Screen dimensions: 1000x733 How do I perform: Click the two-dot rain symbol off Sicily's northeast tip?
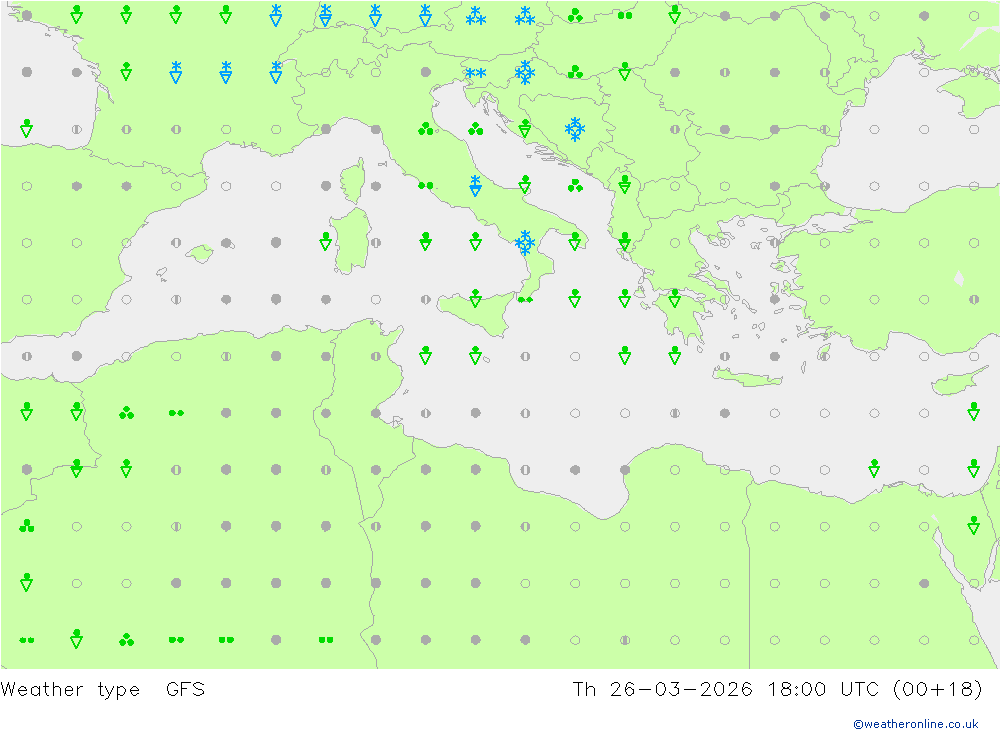[525, 299]
